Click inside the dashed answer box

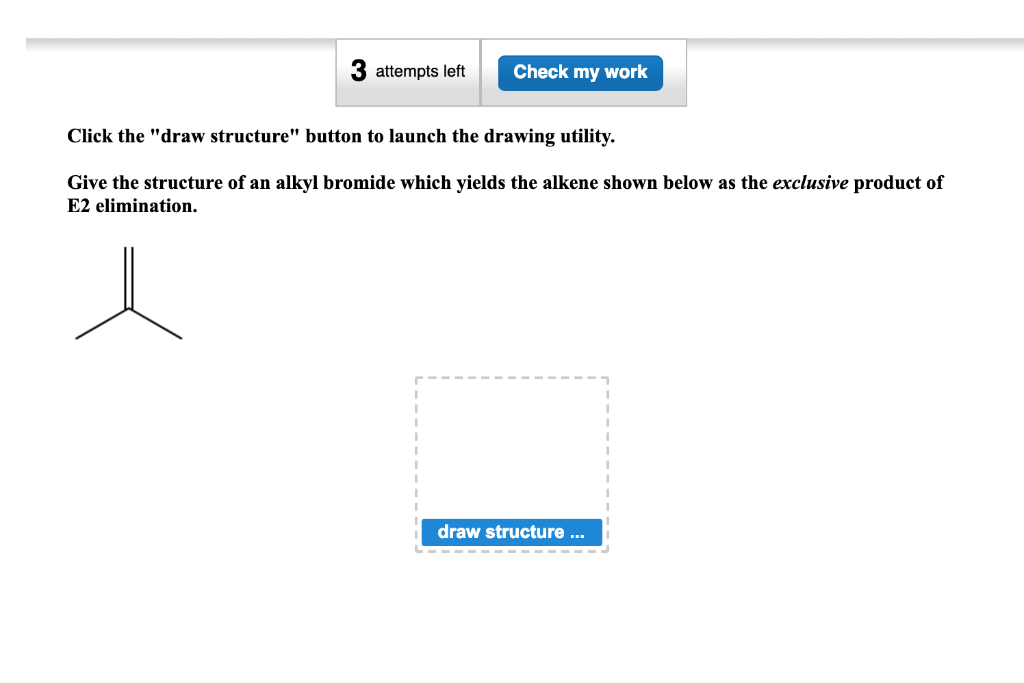coord(511,450)
